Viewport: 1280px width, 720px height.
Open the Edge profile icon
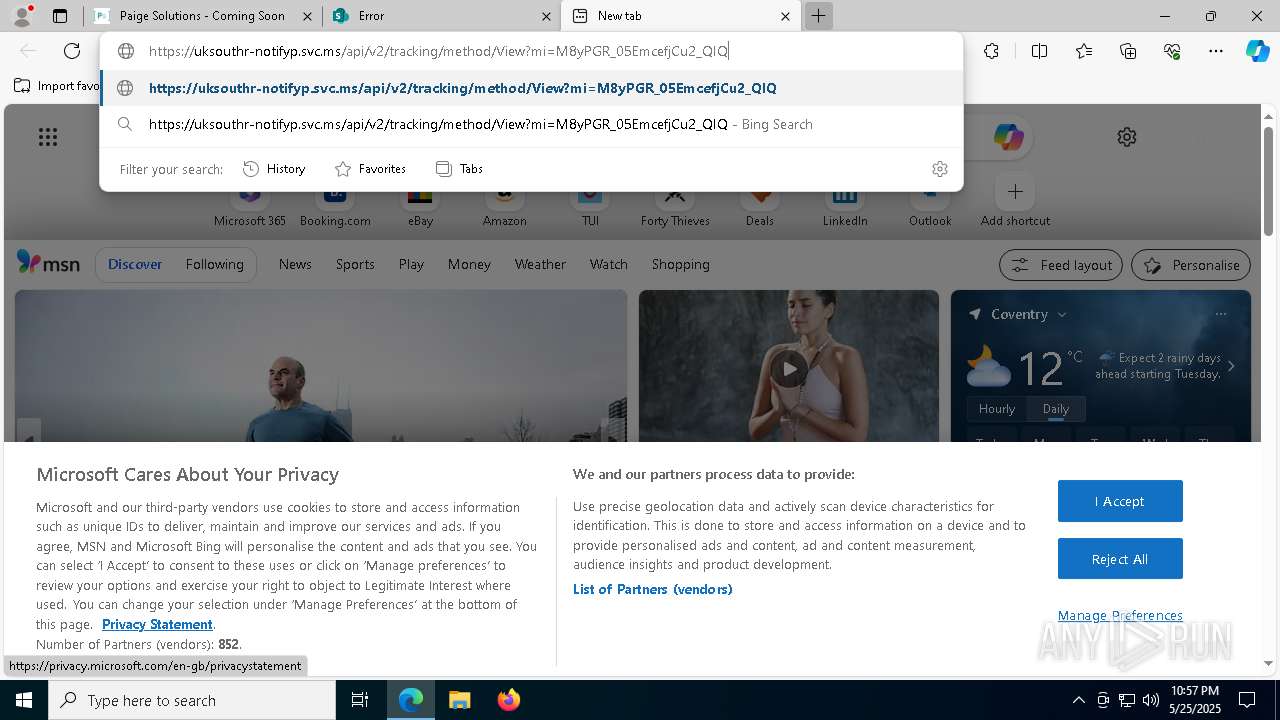click(x=22, y=16)
